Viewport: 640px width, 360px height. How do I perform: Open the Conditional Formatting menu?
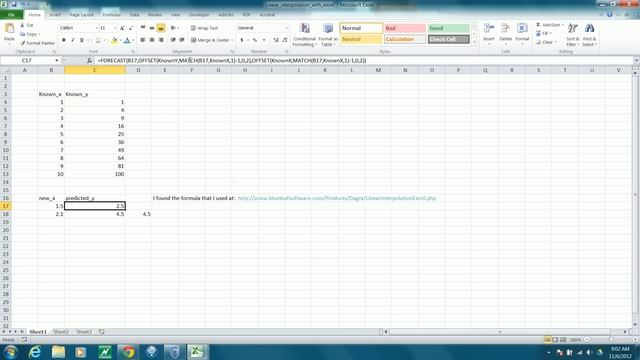tap(304, 35)
